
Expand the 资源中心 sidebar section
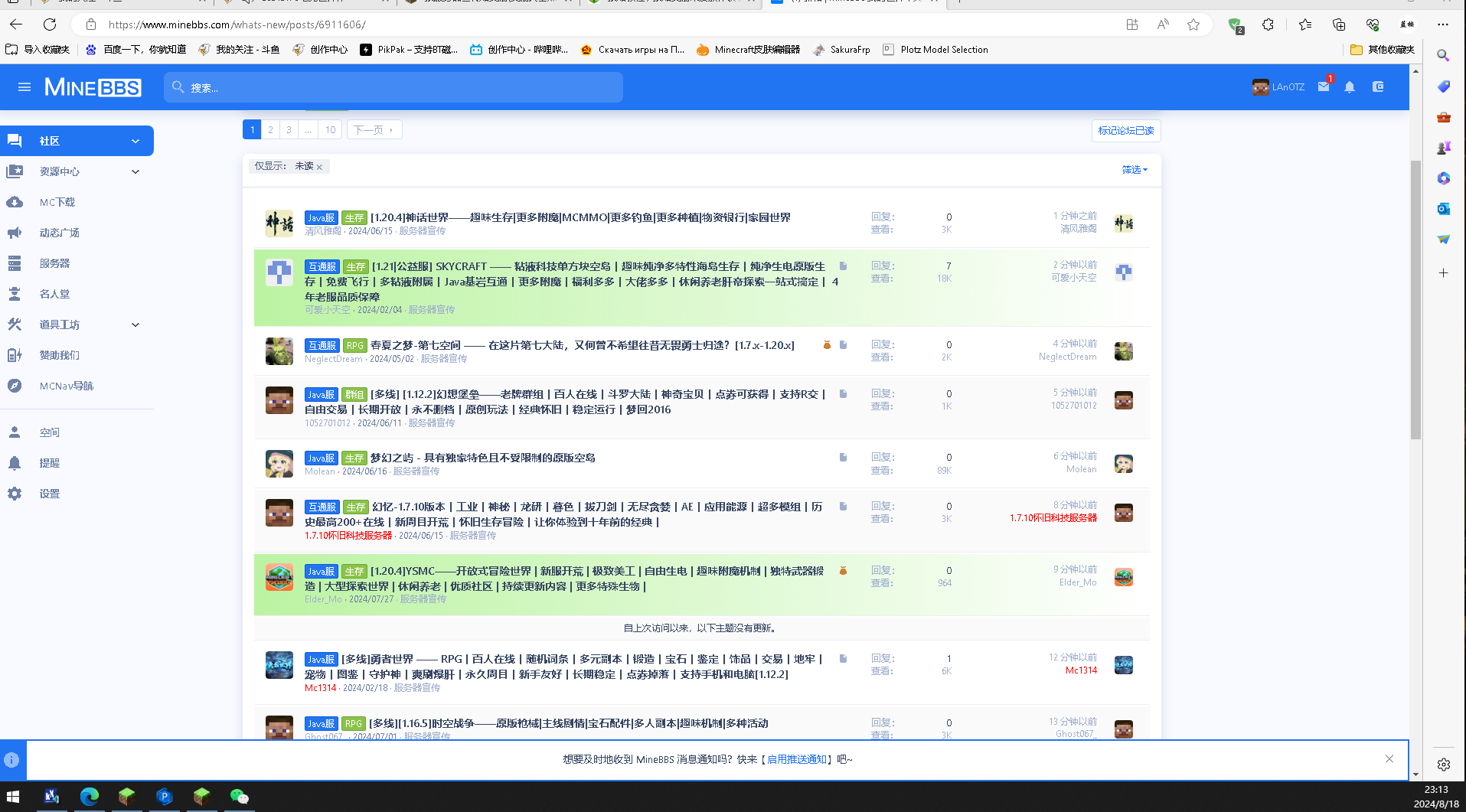(x=135, y=171)
